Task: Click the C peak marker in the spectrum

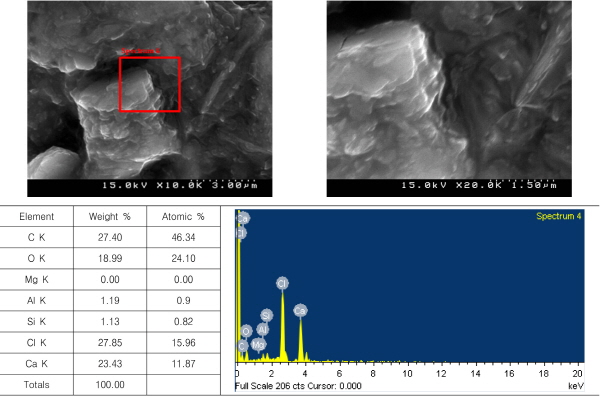Action: 242,346
